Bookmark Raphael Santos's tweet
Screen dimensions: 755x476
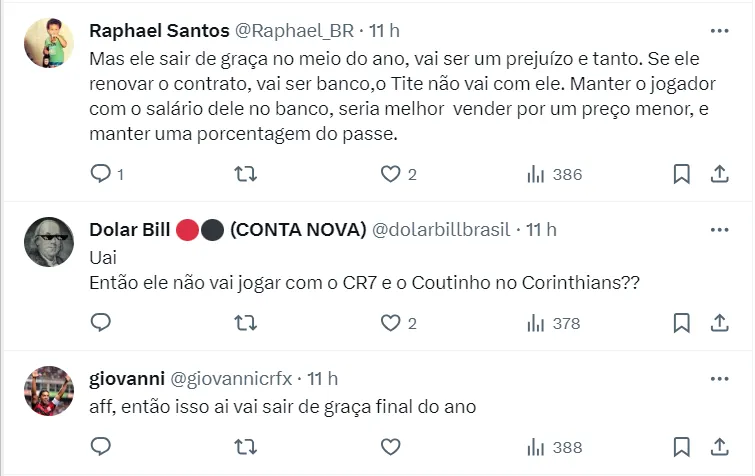tap(681, 174)
